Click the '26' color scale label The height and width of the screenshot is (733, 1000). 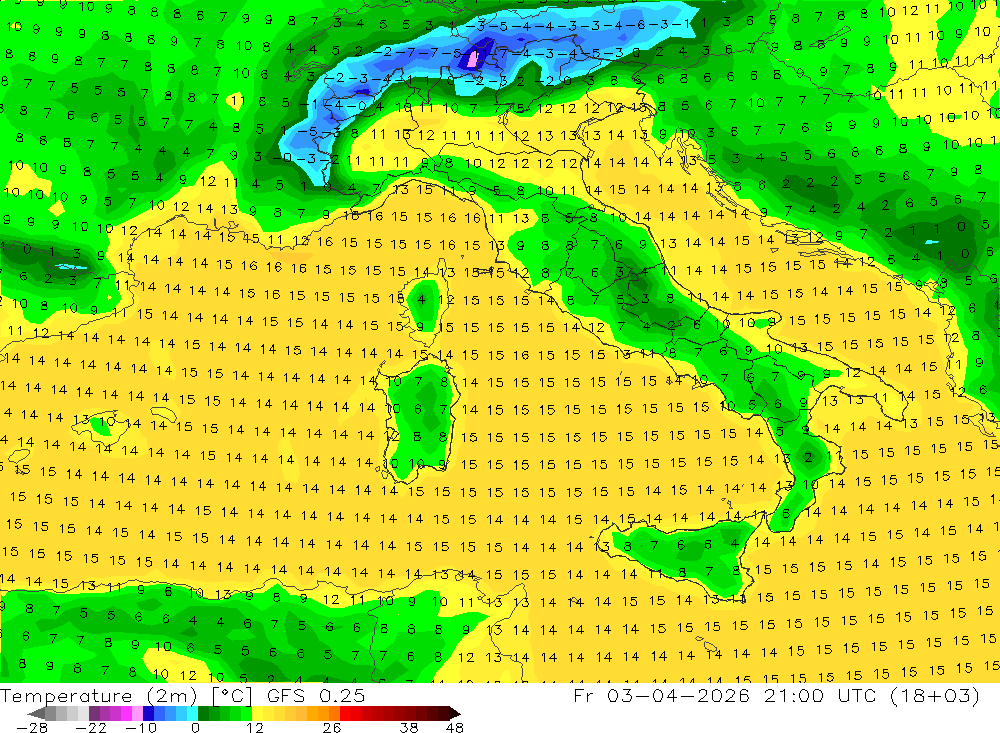pyautogui.click(x=332, y=727)
